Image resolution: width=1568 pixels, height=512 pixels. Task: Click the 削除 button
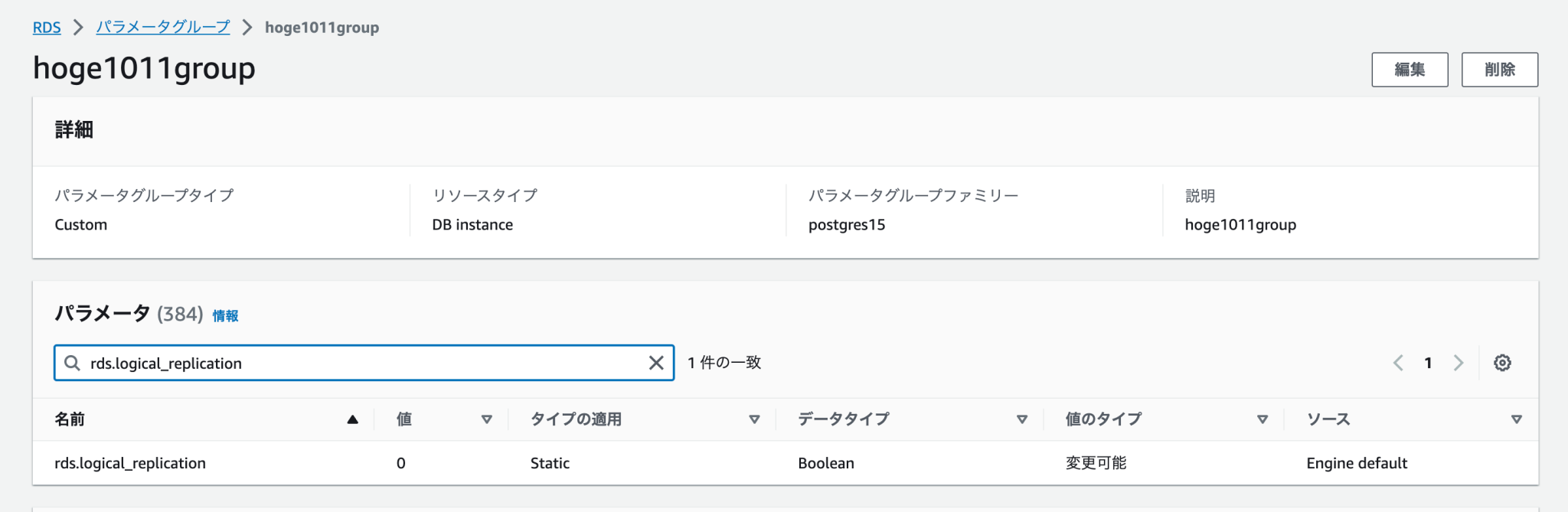(x=1499, y=70)
